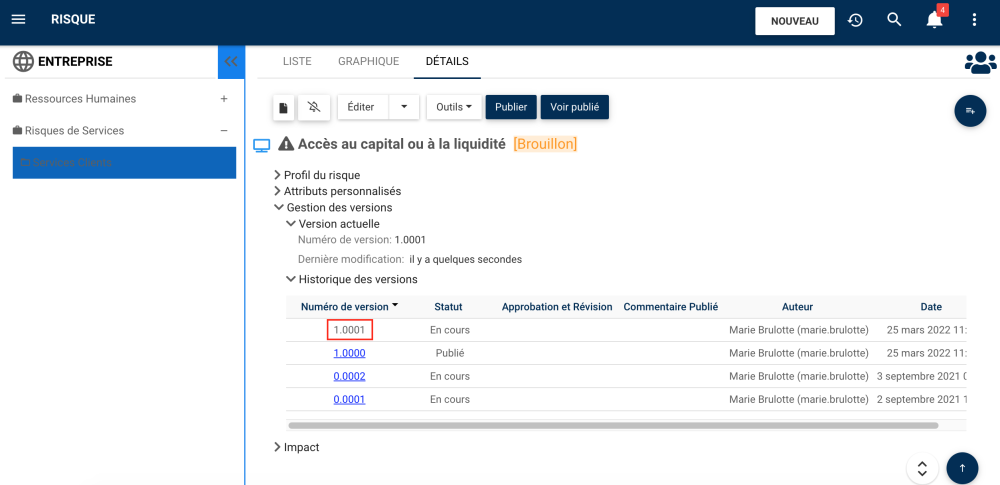Click the users group icon
The width and height of the screenshot is (1000, 485).
tap(980, 63)
